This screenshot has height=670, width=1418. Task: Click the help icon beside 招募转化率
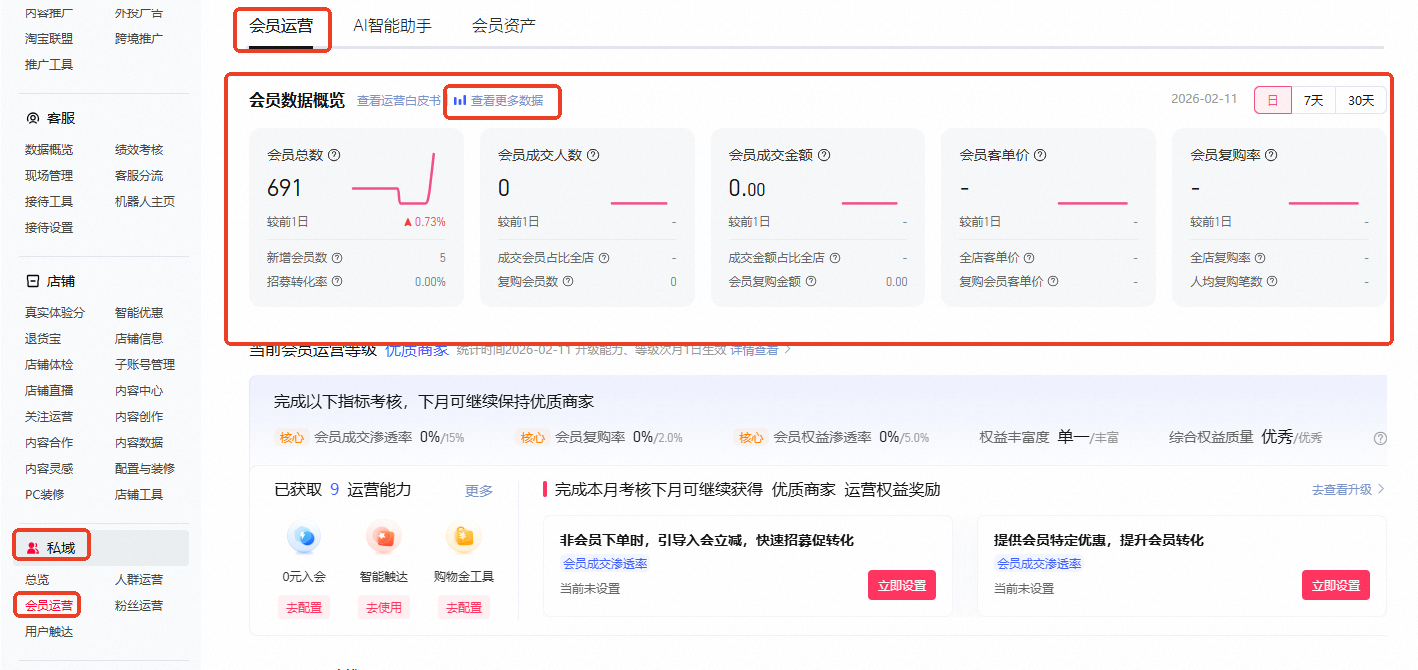click(337, 282)
